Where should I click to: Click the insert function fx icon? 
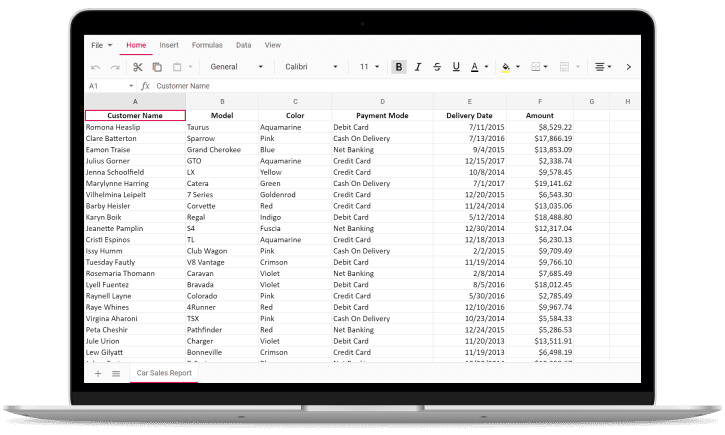145,86
